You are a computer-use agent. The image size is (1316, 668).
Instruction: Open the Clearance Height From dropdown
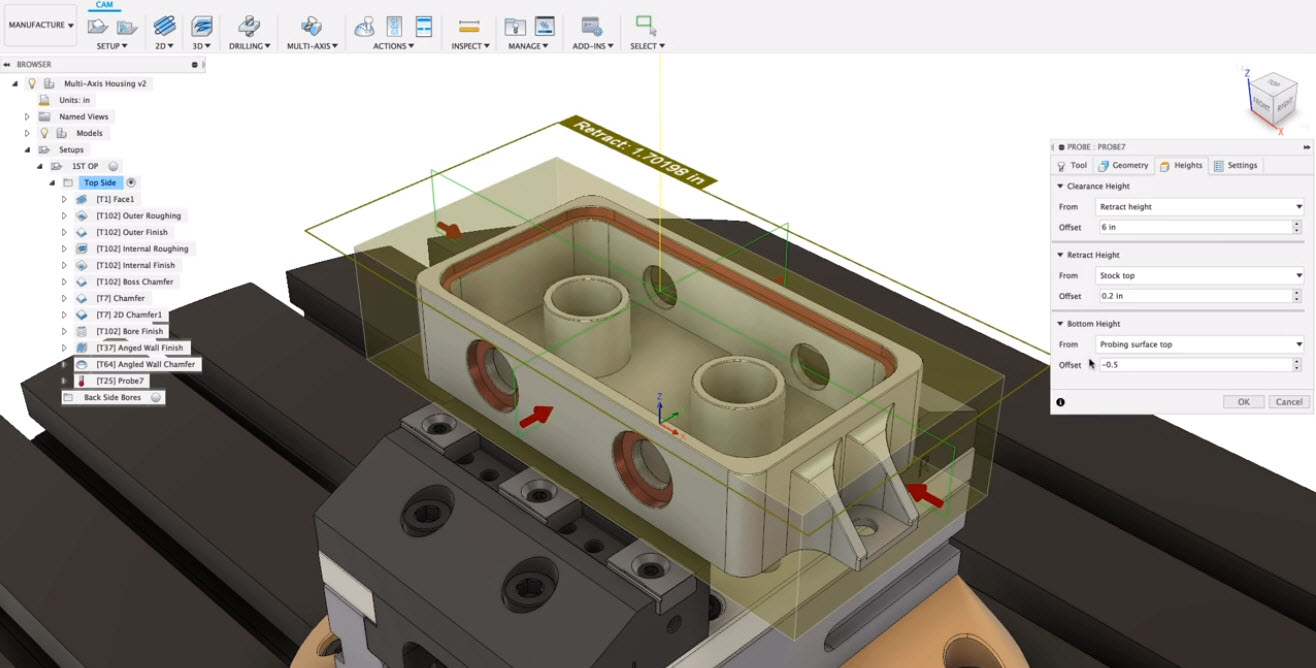[1200, 207]
